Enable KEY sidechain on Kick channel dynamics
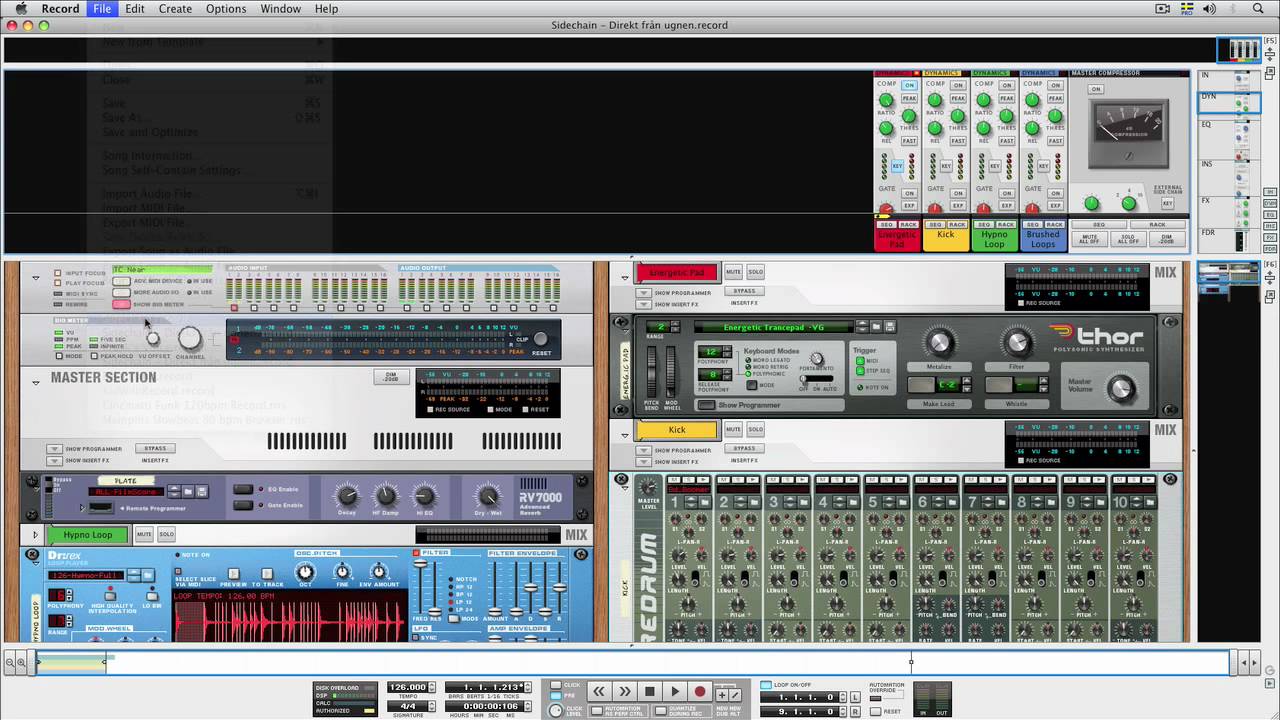The image size is (1280, 720). pos(946,166)
